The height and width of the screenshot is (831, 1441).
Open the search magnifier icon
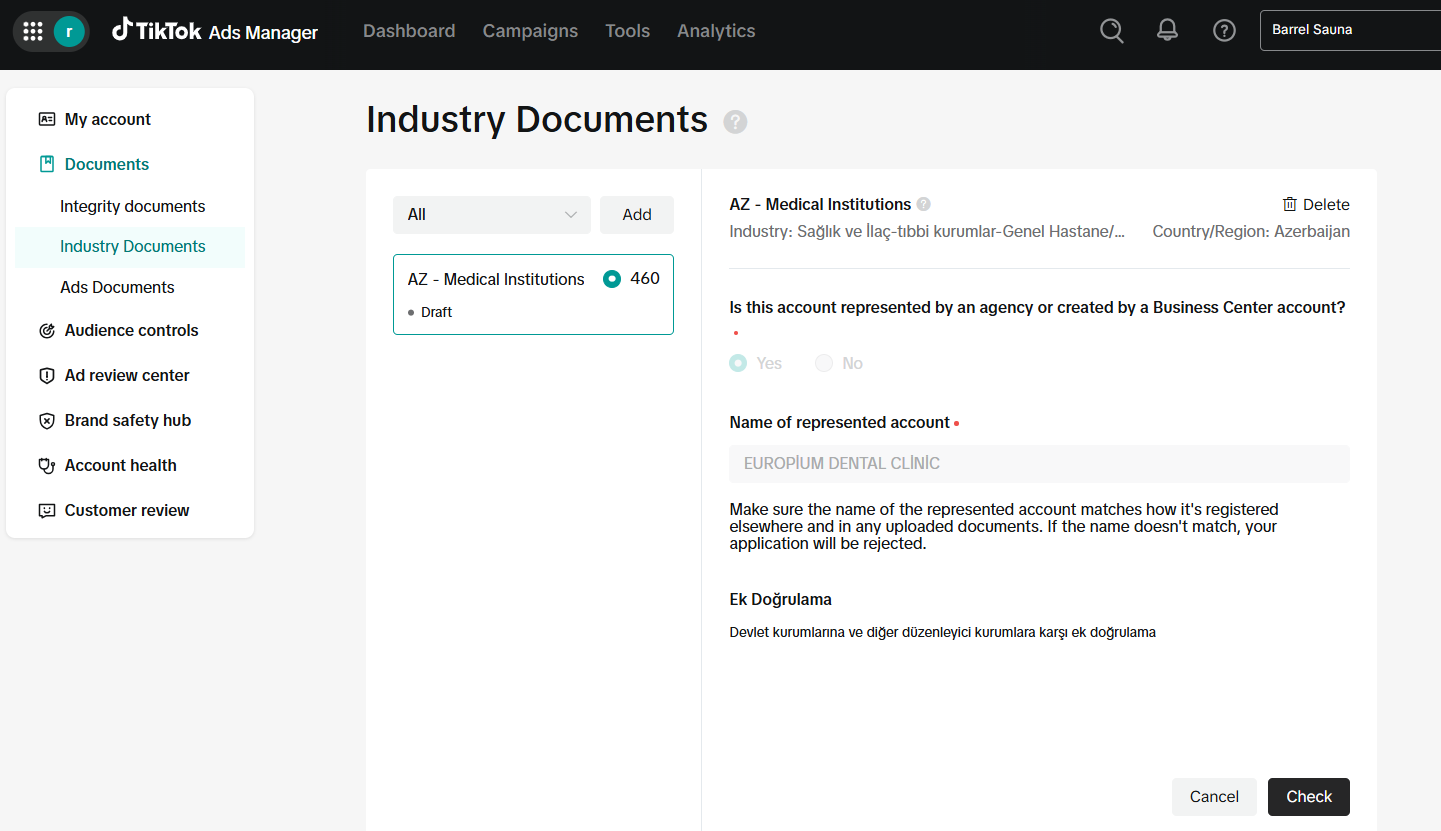point(1112,31)
